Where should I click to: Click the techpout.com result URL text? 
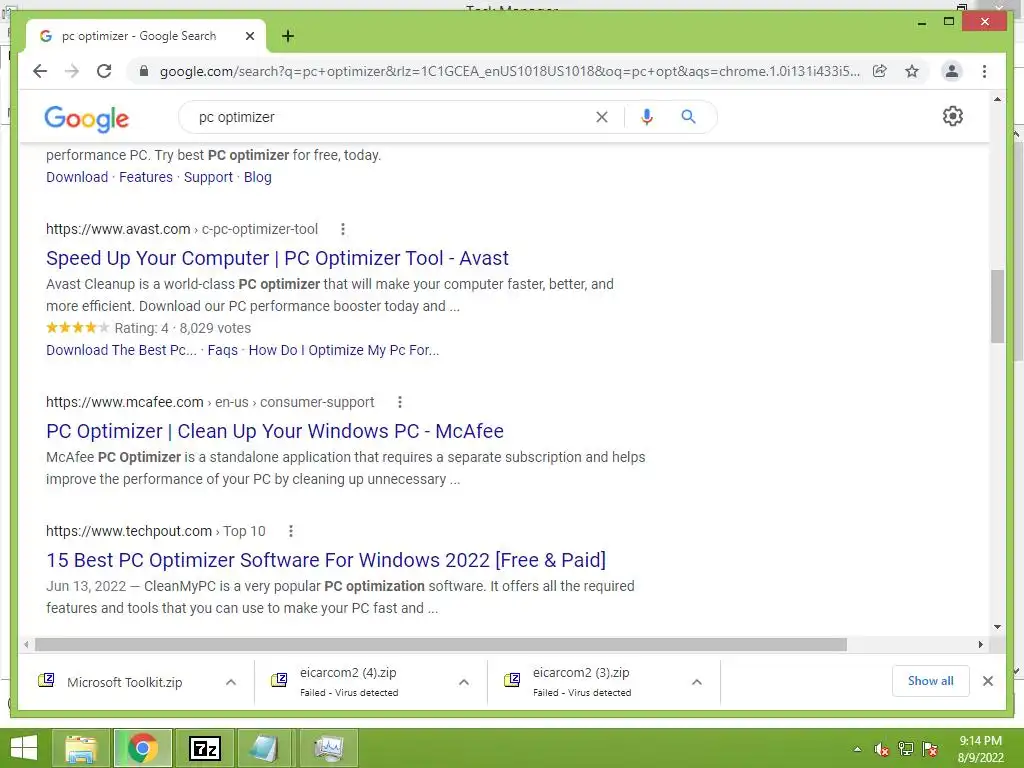point(155,531)
